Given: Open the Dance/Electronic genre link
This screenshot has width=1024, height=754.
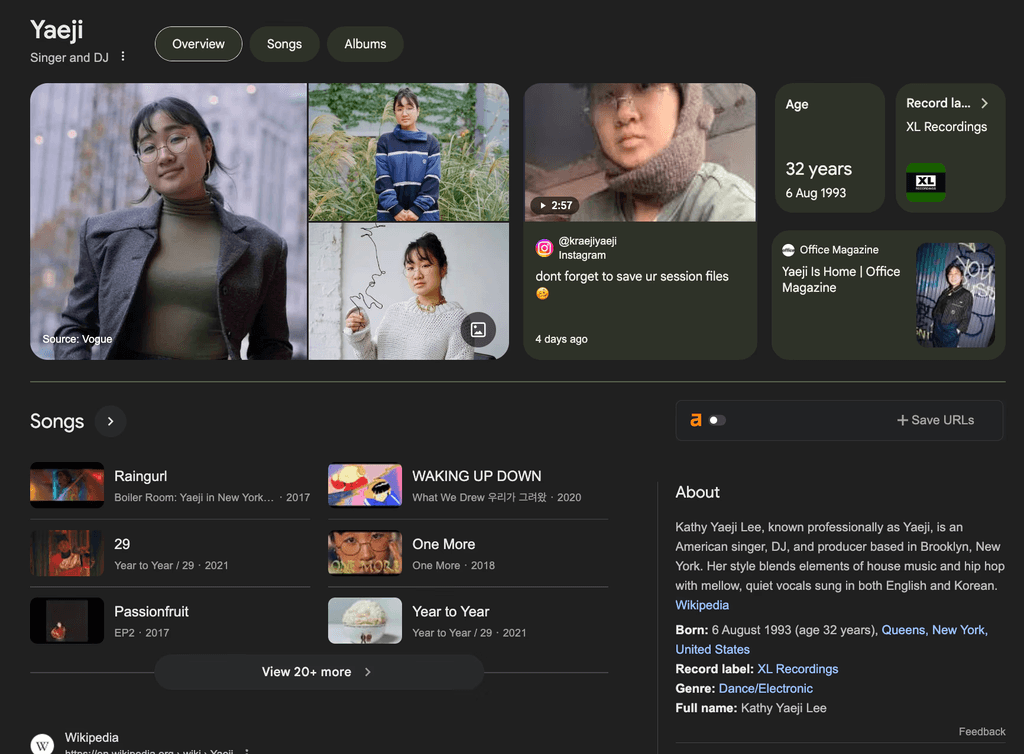Looking at the screenshot, I should (x=765, y=688).
